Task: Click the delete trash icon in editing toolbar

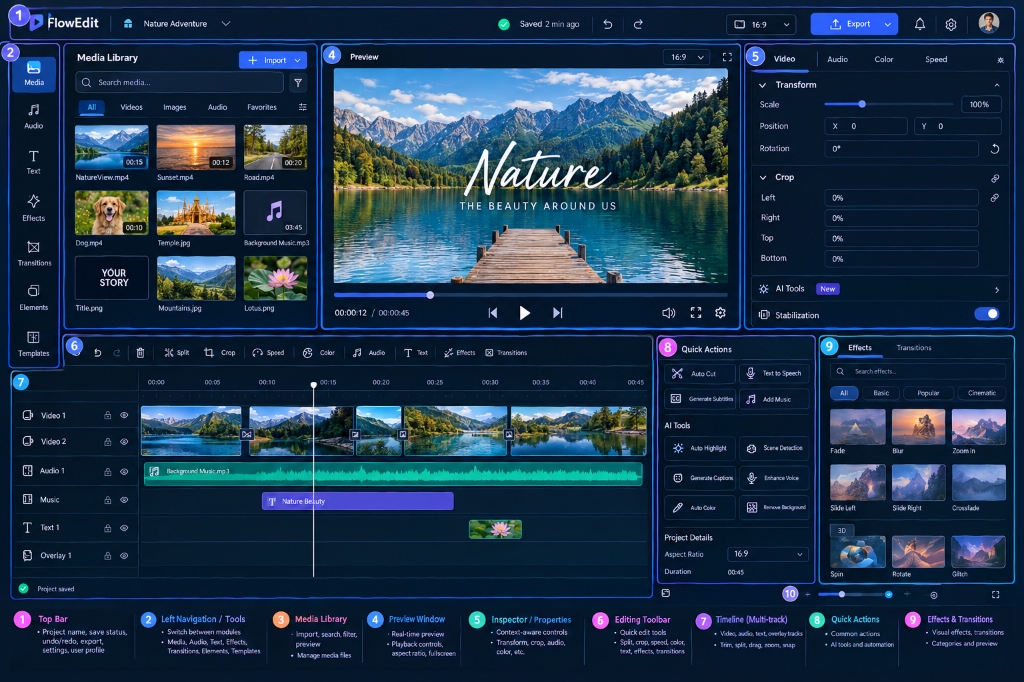Action: [x=140, y=353]
